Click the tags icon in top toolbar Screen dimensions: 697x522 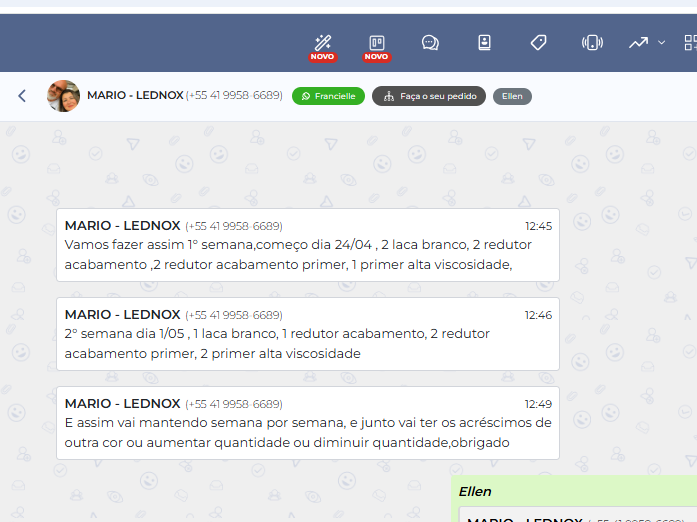click(538, 43)
